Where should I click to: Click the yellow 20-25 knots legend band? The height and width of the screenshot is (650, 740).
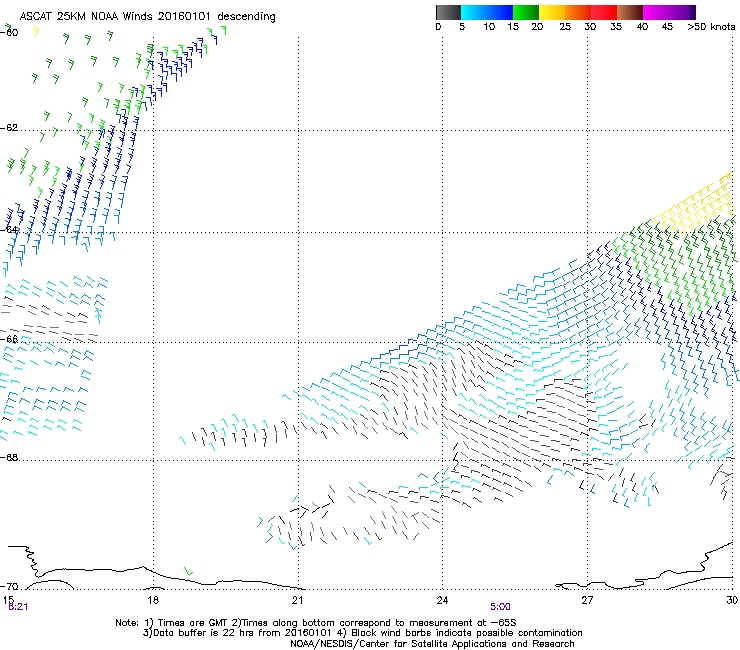(552, 12)
